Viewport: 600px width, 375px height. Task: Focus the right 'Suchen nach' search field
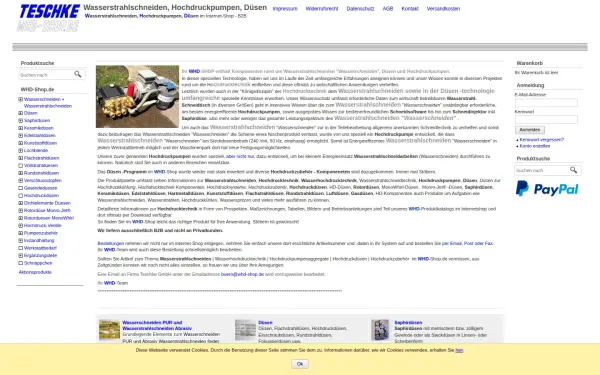(541, 170)
